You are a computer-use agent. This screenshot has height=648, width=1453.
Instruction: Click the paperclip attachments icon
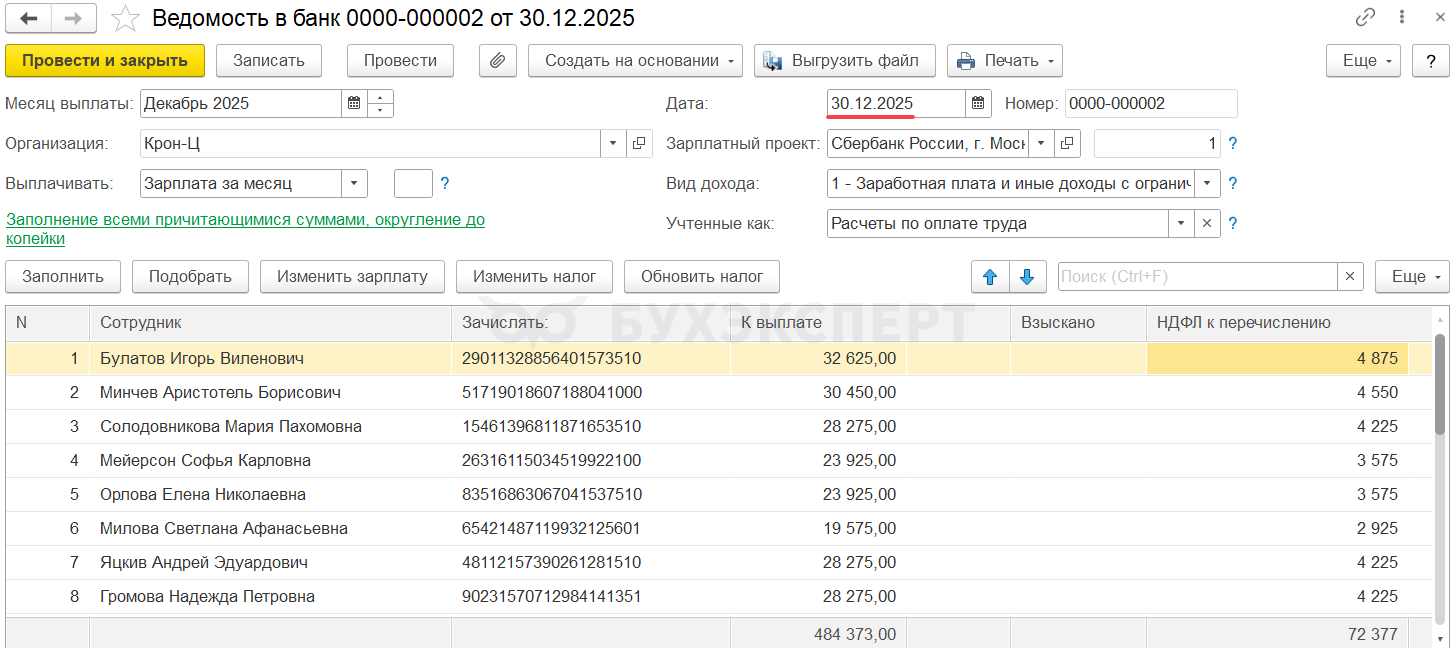coord(497,60)
